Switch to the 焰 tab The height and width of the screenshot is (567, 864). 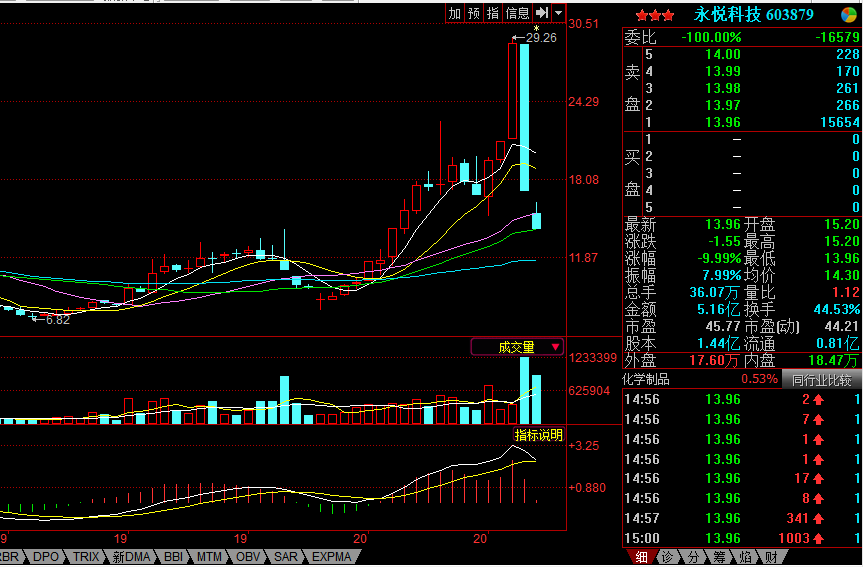(746, 557)
